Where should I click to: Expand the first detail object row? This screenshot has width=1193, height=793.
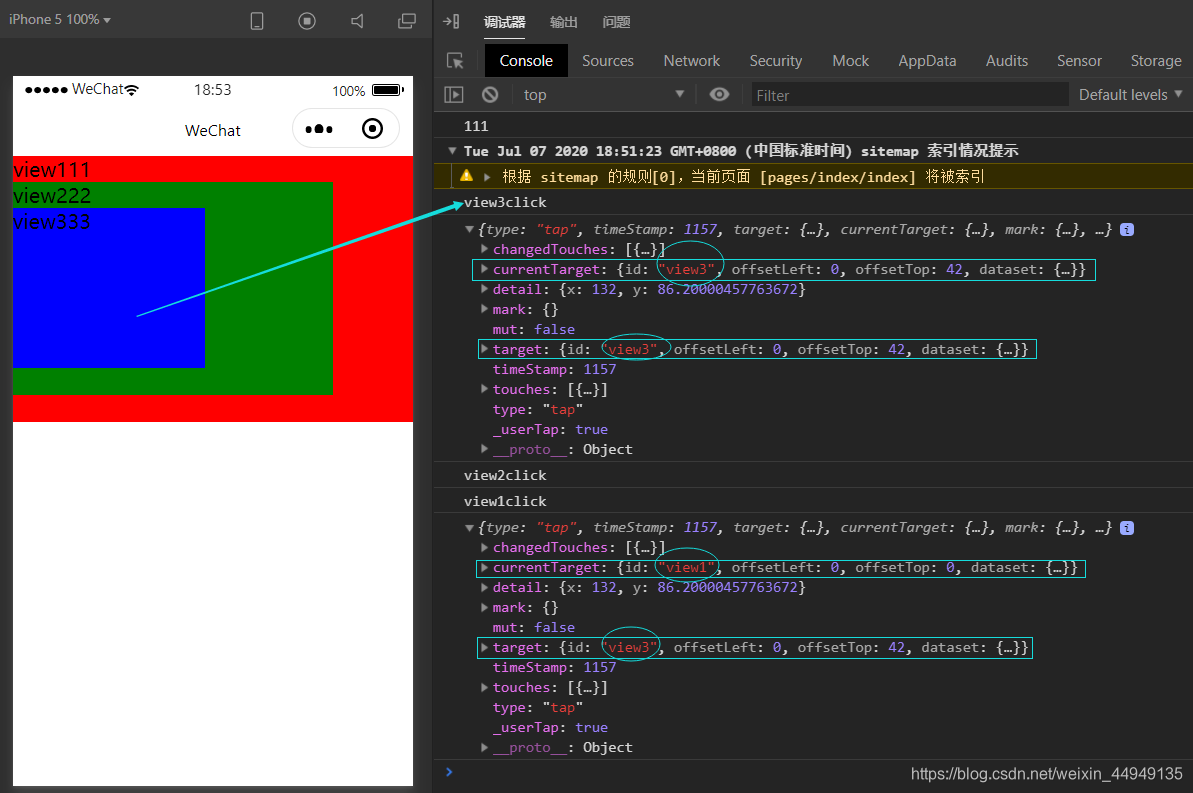(x=484, y=288)
